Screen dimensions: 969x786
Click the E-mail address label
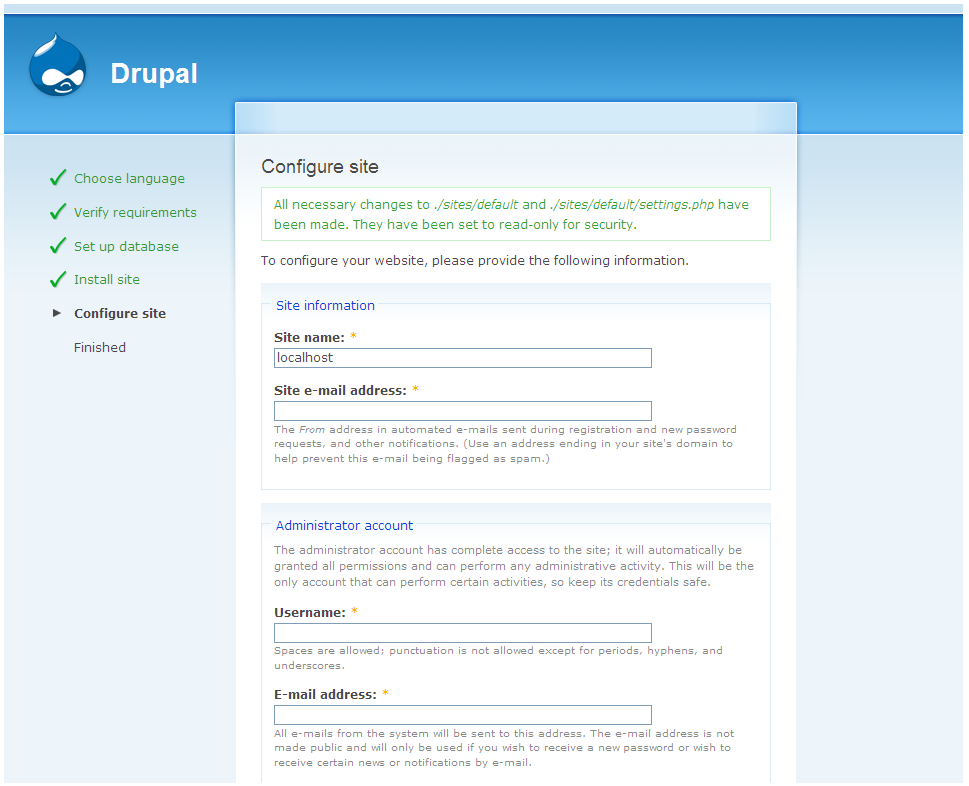[325, 695]
